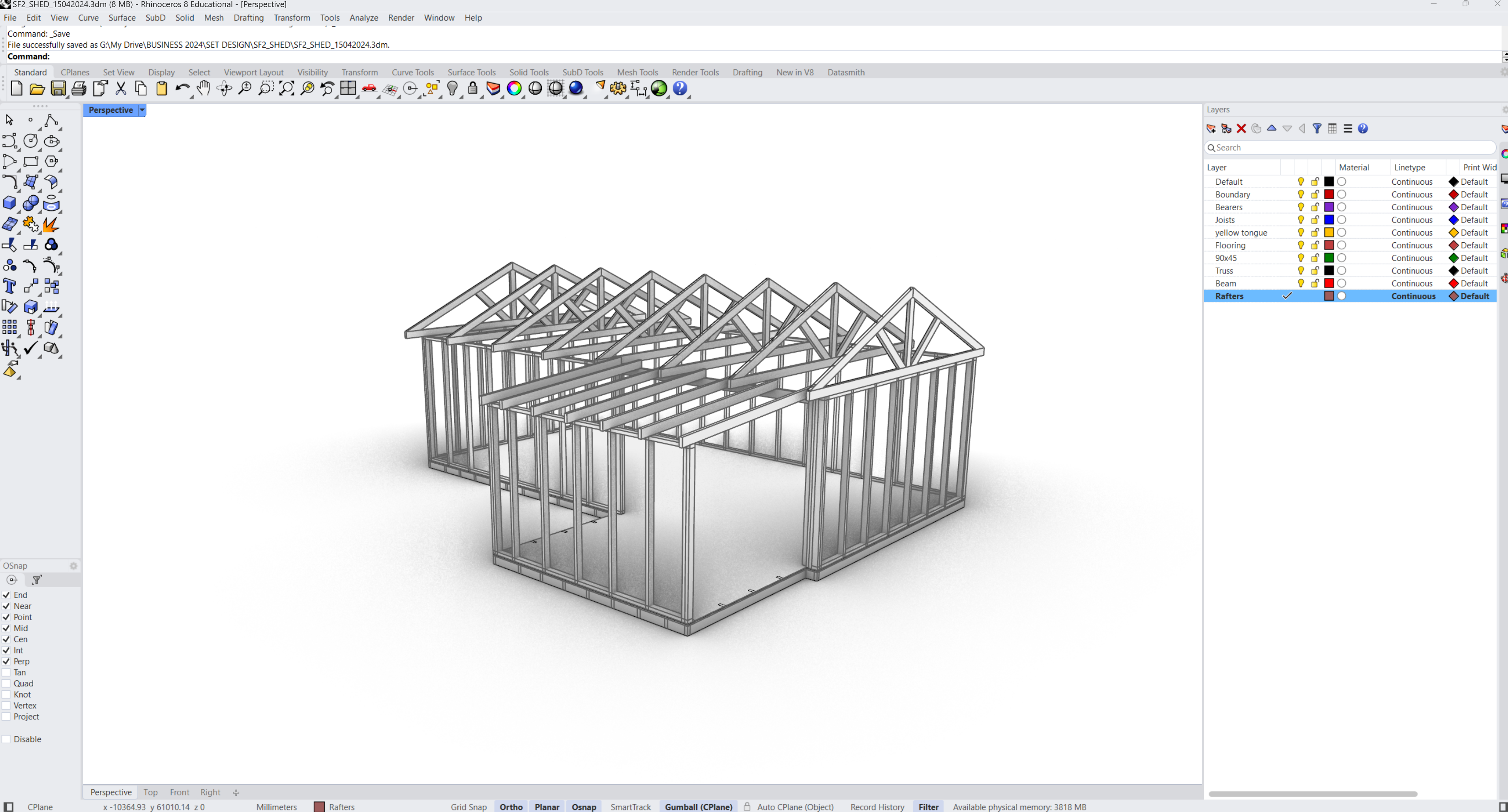Change the Beam layer color swatch
The width and height of the screenshot is (1508, 812).
tap(1329, 283)
